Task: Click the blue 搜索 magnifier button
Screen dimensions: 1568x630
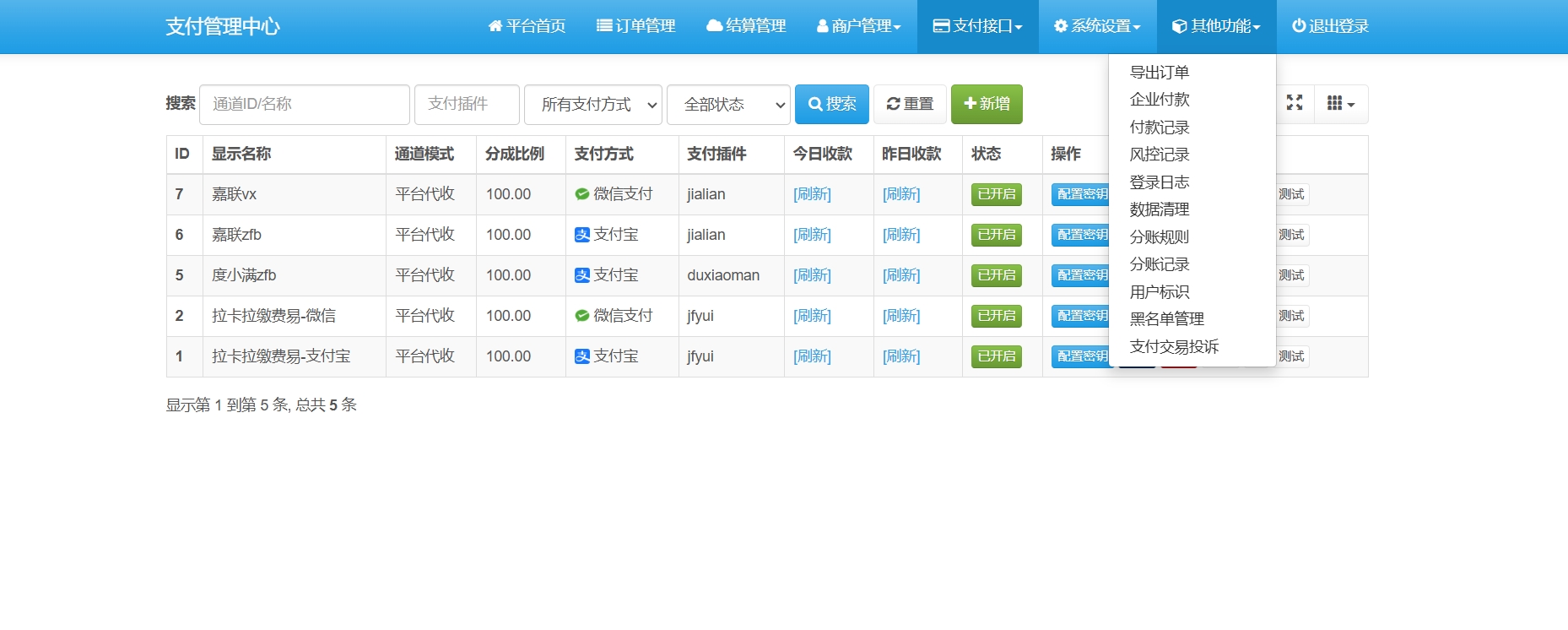Action: 831,104
